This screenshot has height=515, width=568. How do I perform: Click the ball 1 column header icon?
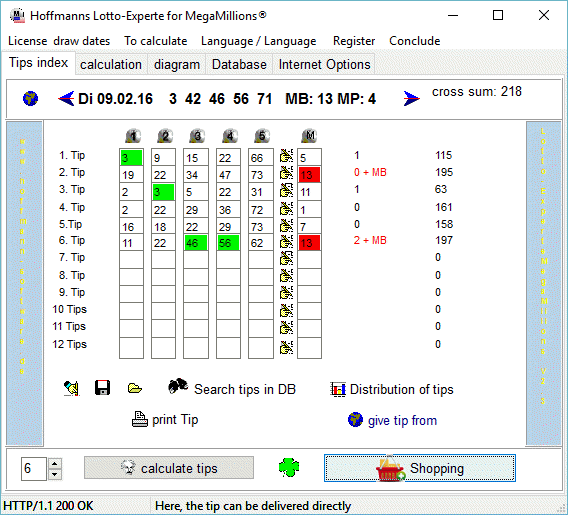(133, 136)
